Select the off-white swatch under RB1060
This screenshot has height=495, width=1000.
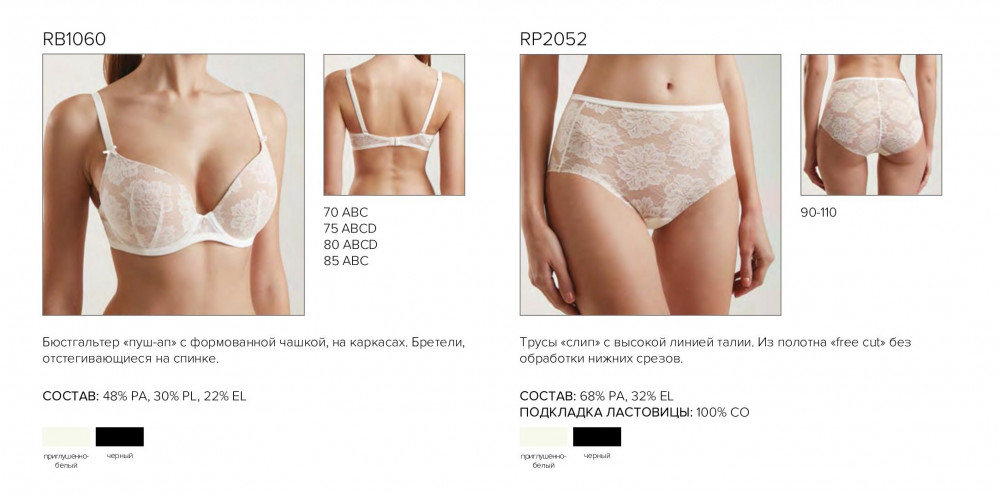(66, 437)
